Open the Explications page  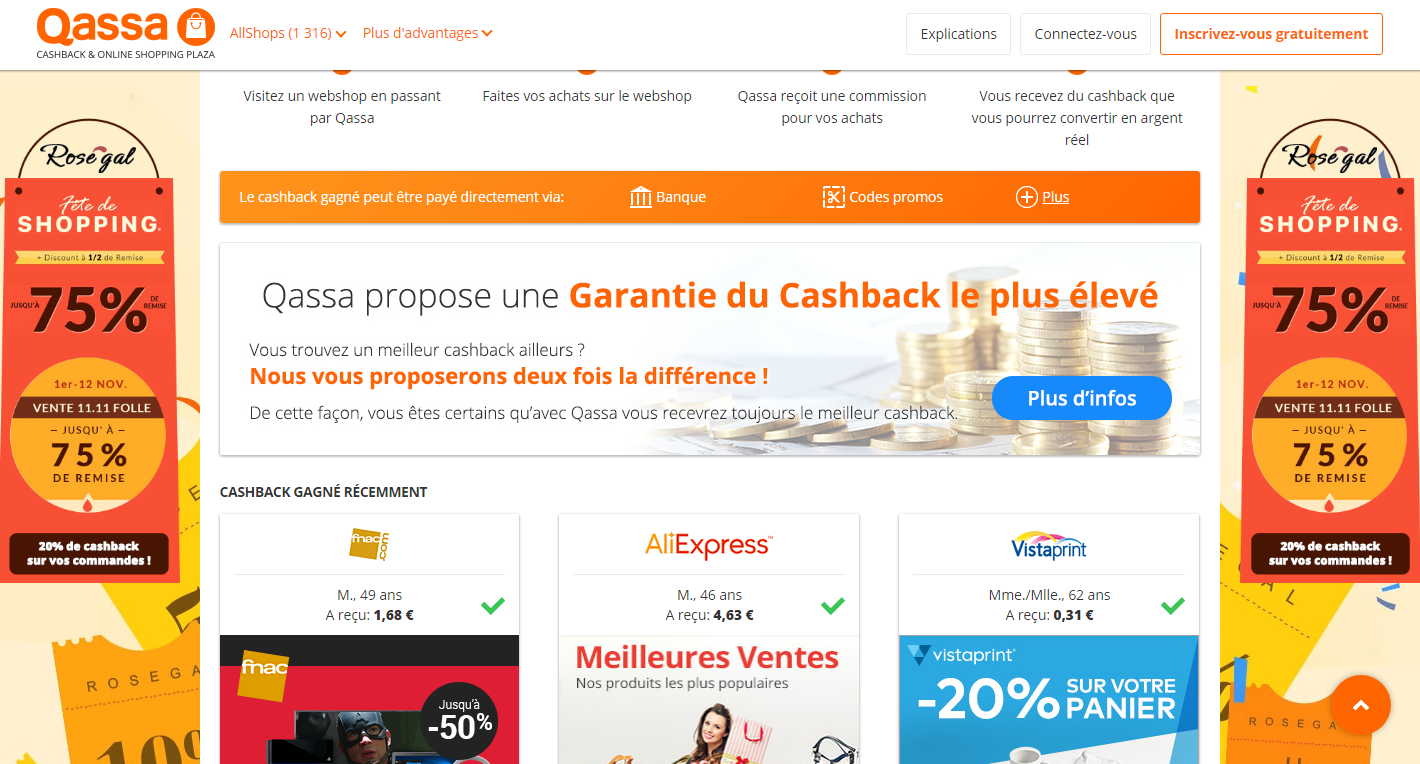[x=958, y=34]
